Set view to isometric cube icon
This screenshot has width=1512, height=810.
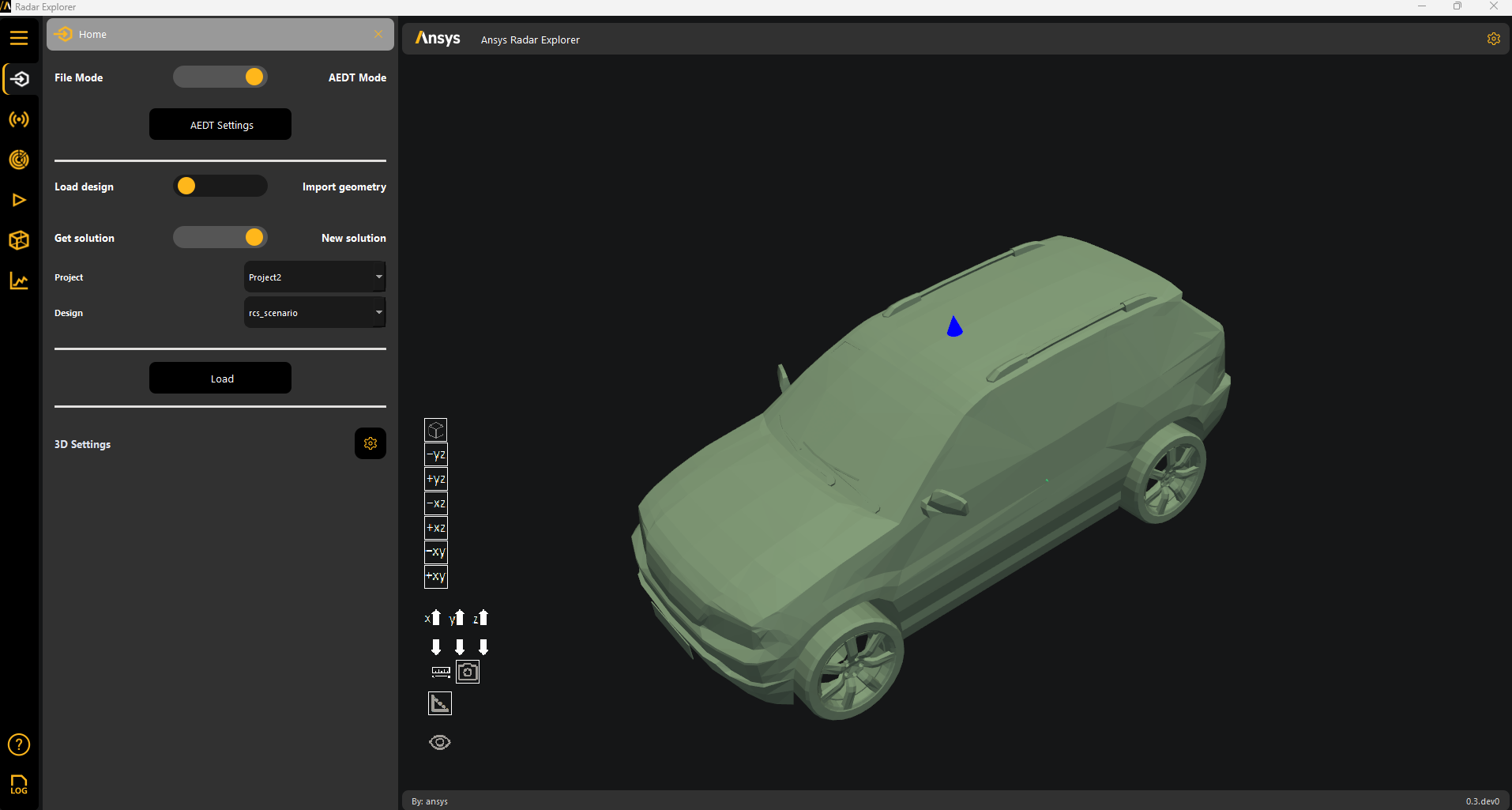(436, 430)
